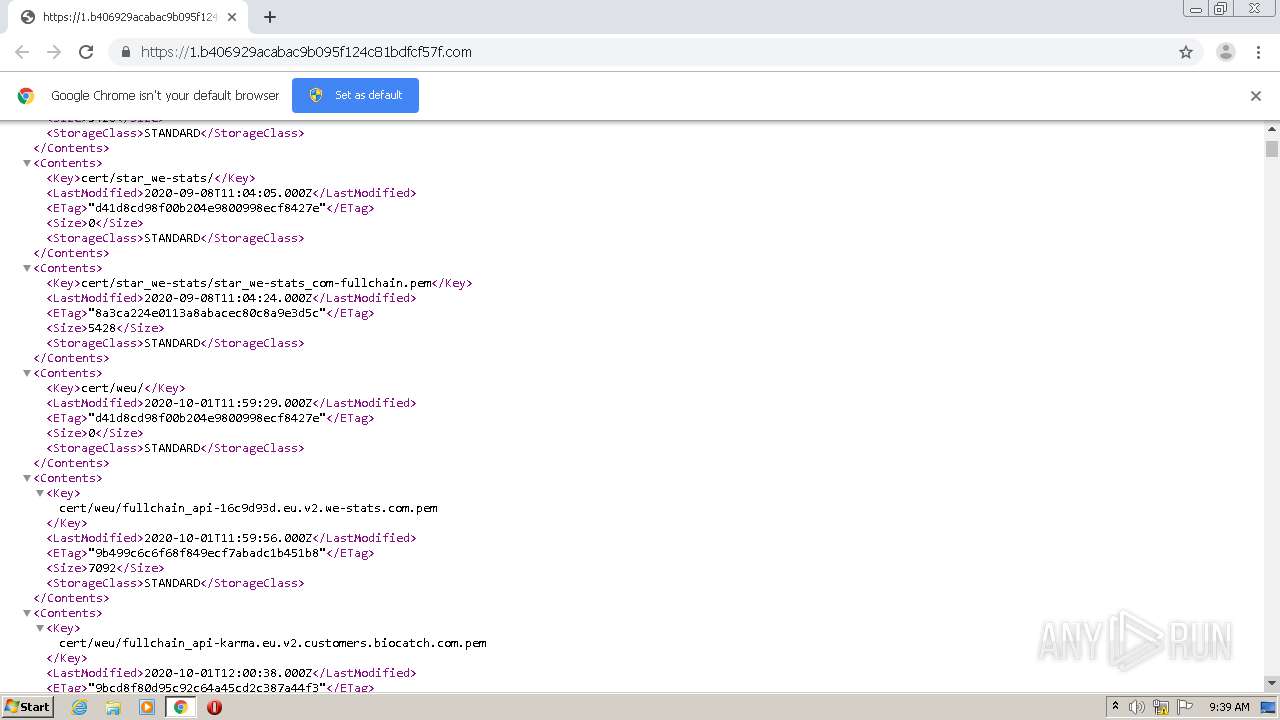Close the current tab
Image resolution: width=1280 pixels, height=720 pixels.
[x=232, y=17]
